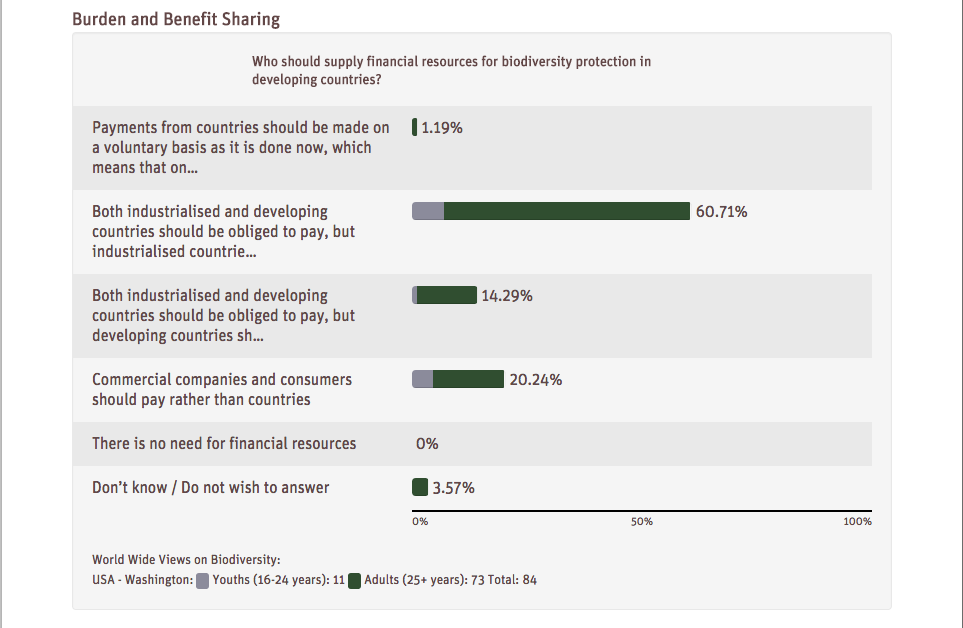Click the green bar for 20.24% result

click(x=468, y=379)
